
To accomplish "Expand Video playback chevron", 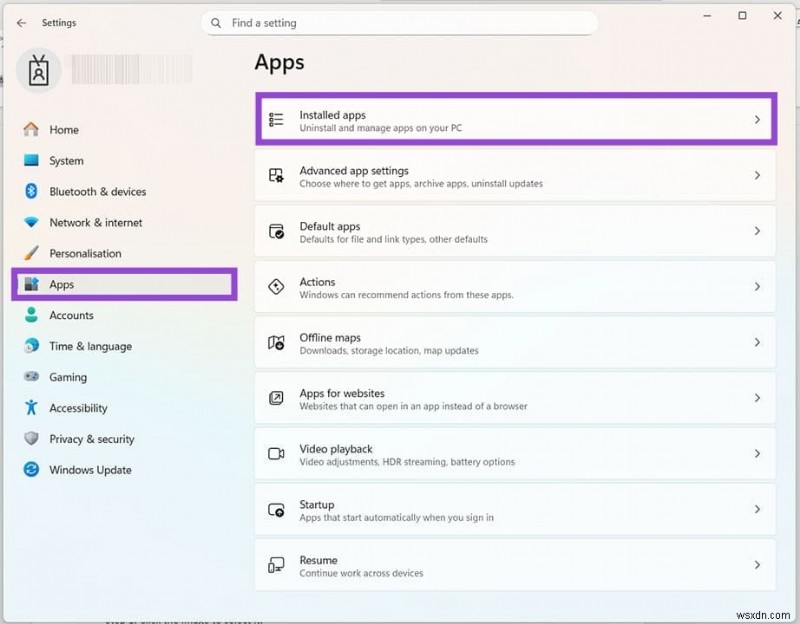I will [757, 453].
